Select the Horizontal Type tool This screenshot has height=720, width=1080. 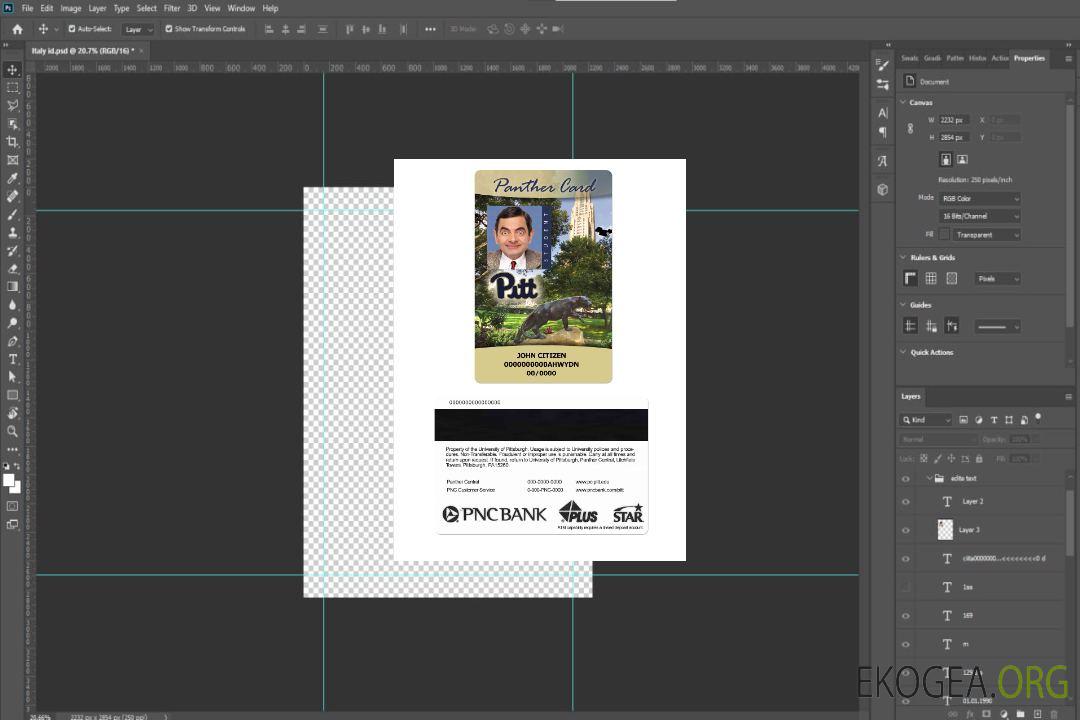coord(12,359)
